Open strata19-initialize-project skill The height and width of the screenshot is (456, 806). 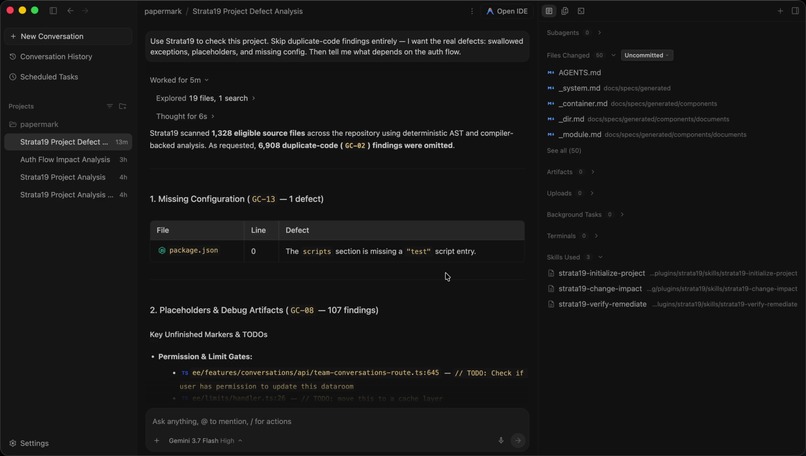tap(673, 273)
